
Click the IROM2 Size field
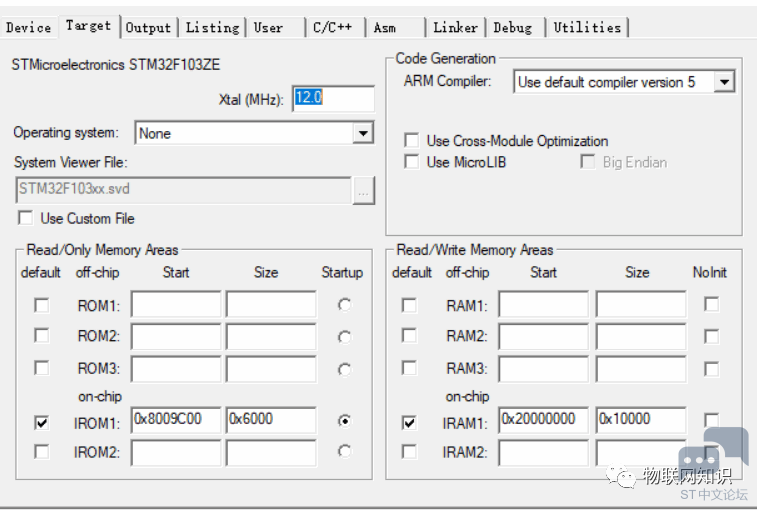pos(271,453)
